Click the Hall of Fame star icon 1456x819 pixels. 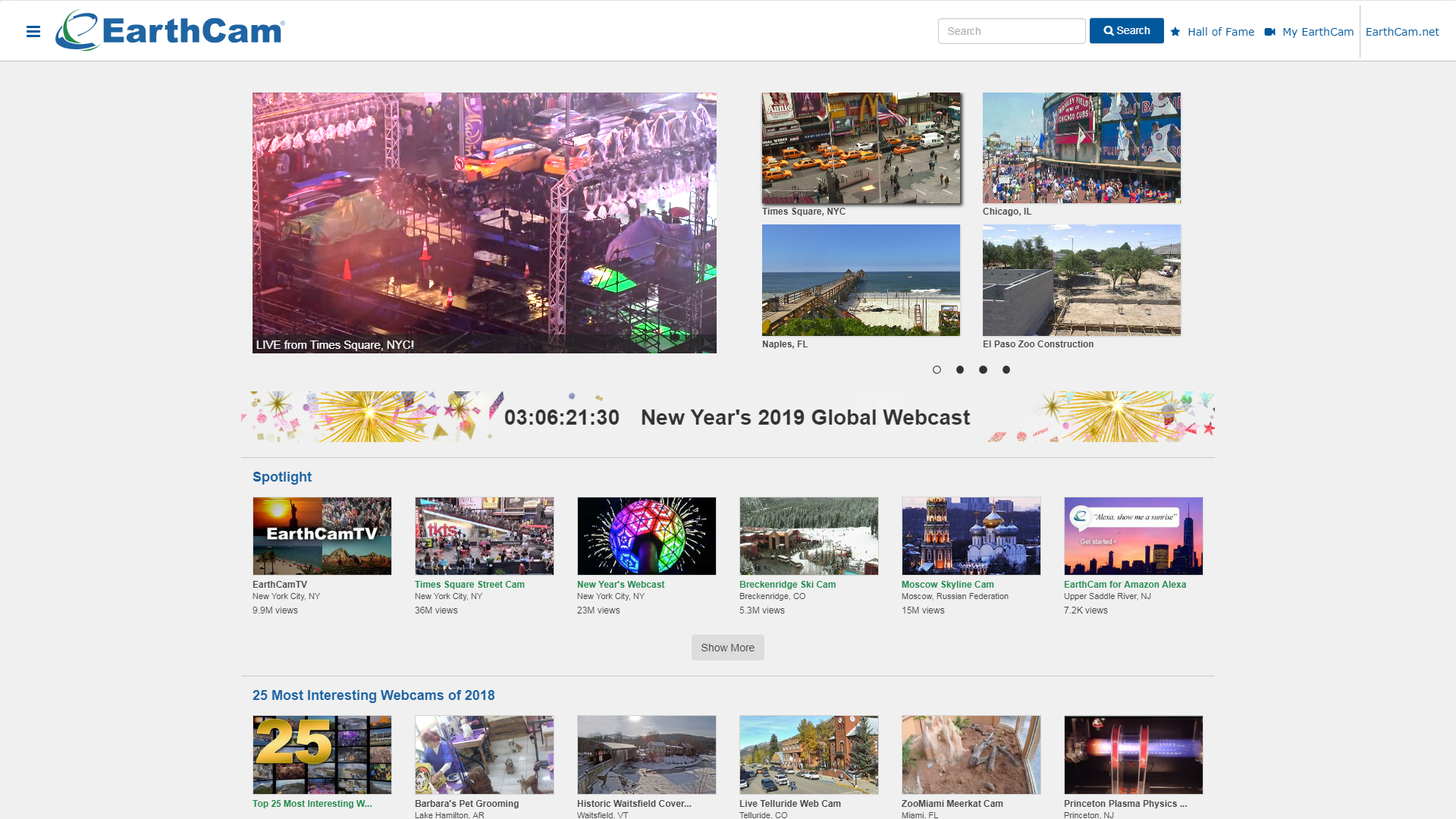tap(1175, 32)
